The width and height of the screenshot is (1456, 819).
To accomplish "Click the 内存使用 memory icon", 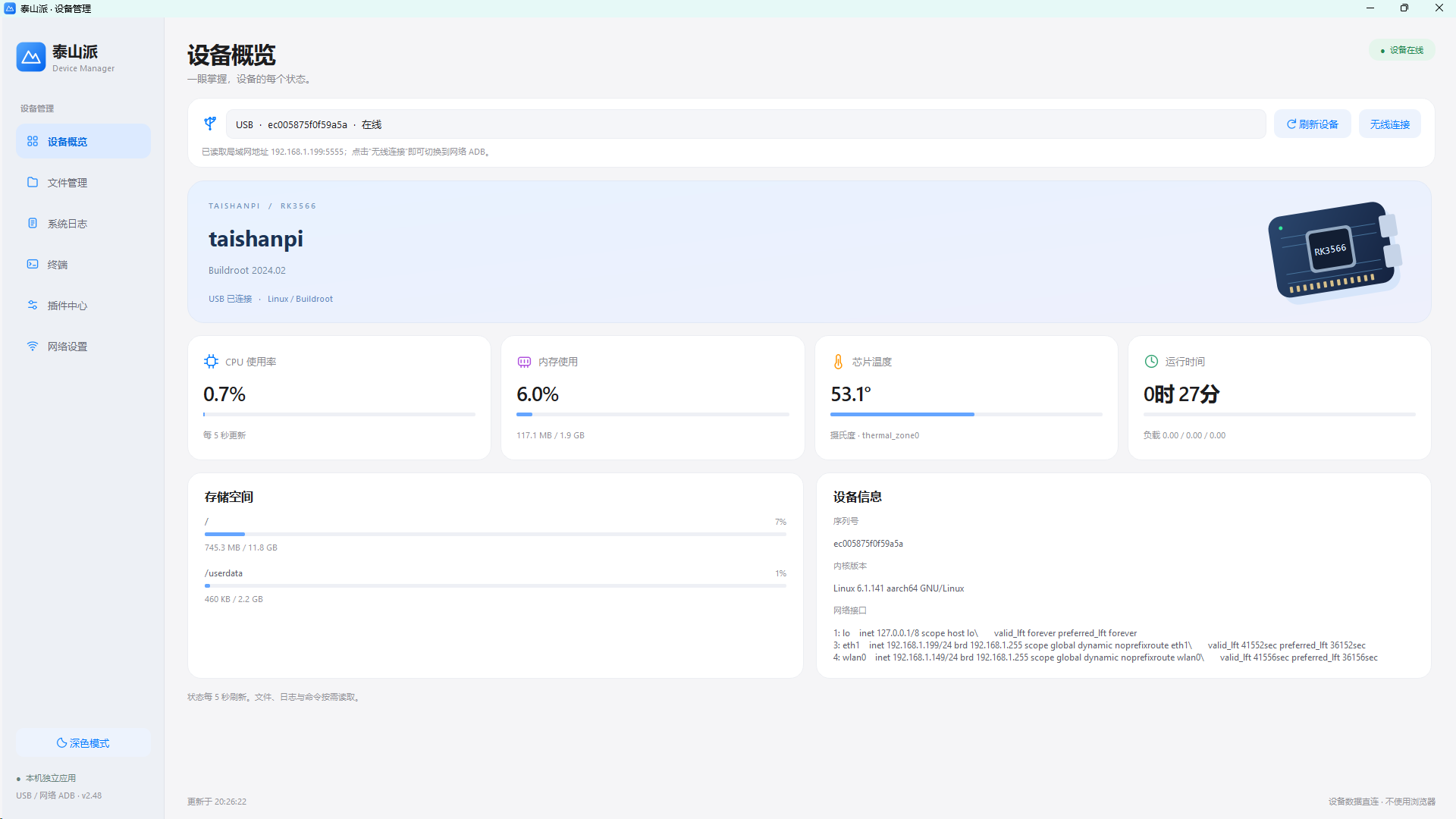I will point(524,362).
